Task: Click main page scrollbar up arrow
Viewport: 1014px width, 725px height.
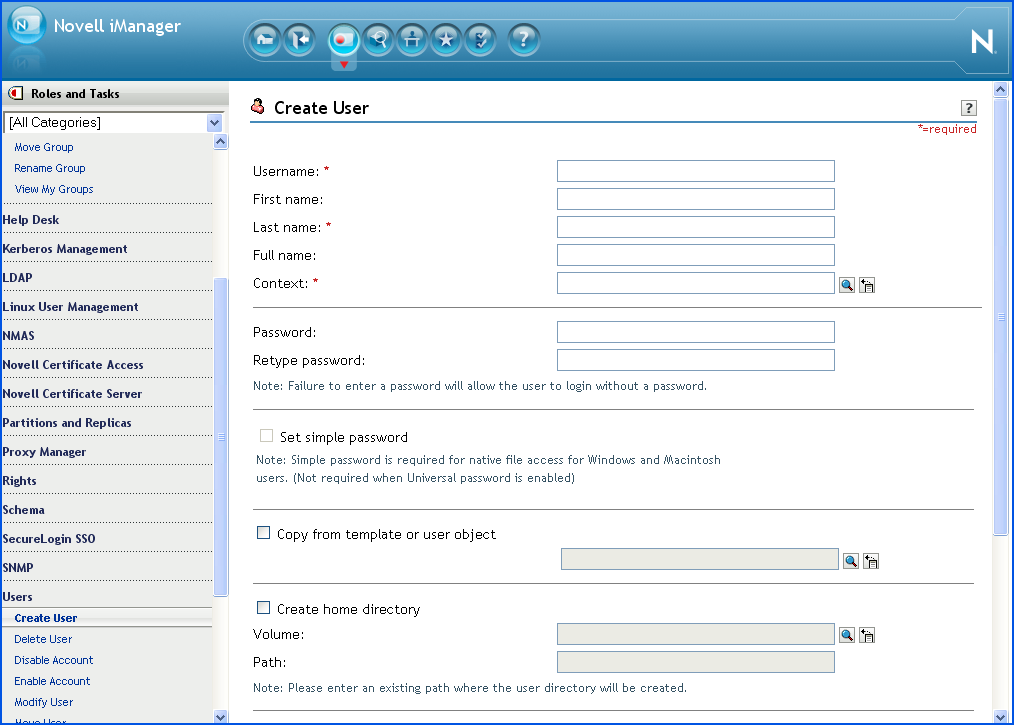Action: point(1000,90)
